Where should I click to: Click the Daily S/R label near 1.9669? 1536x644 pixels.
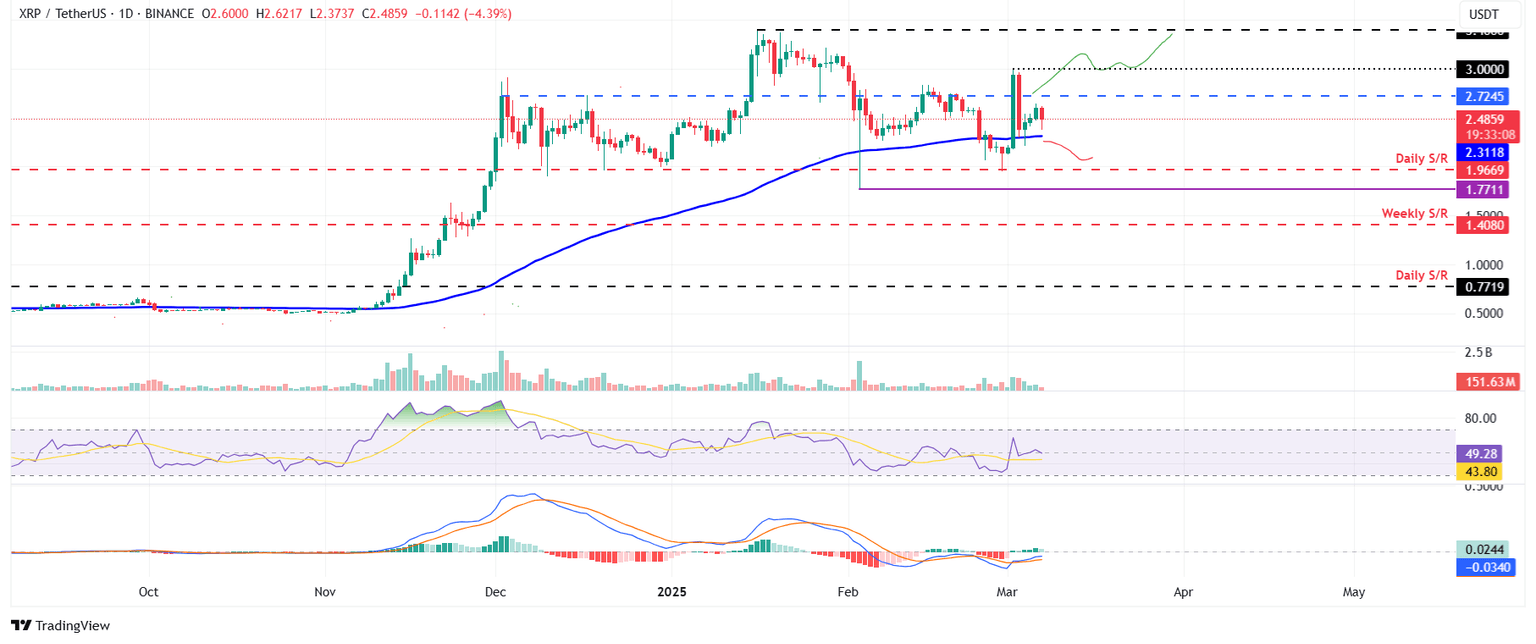[1422, 158]
